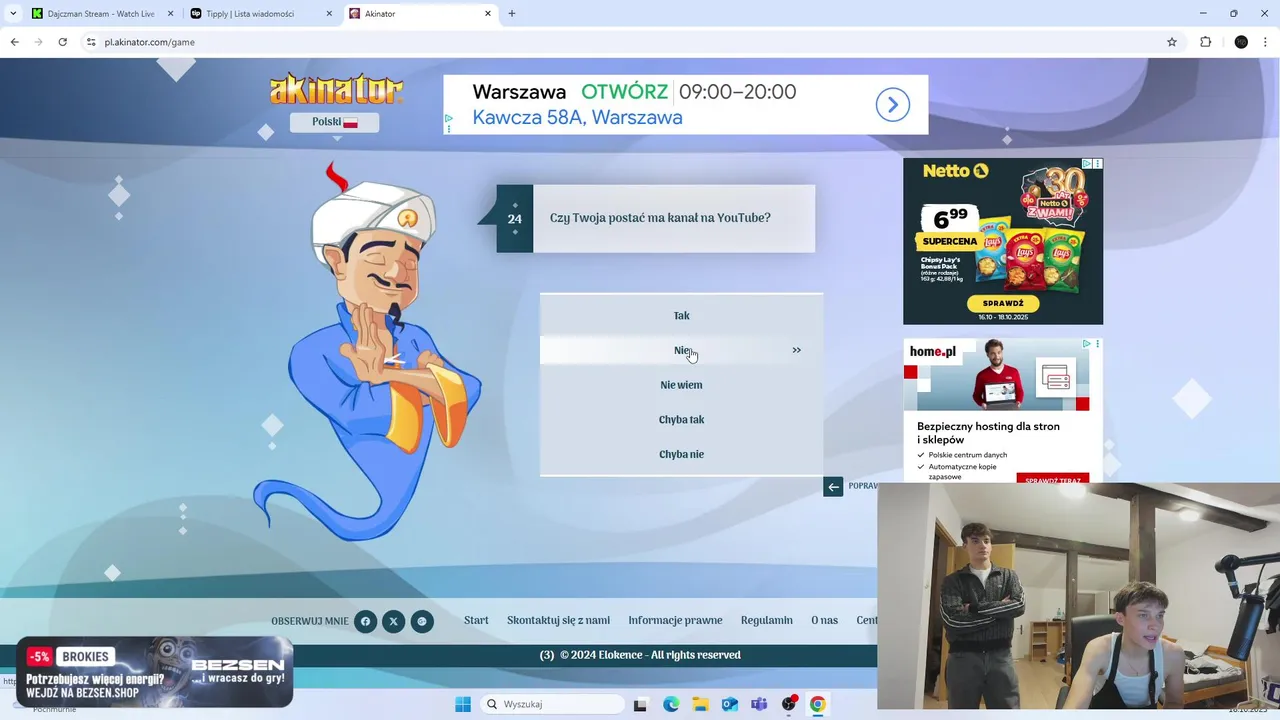The width and height of the screenshot is (1280, 720).
Task: Open the Windows Start menu
Action: point(462,704)
